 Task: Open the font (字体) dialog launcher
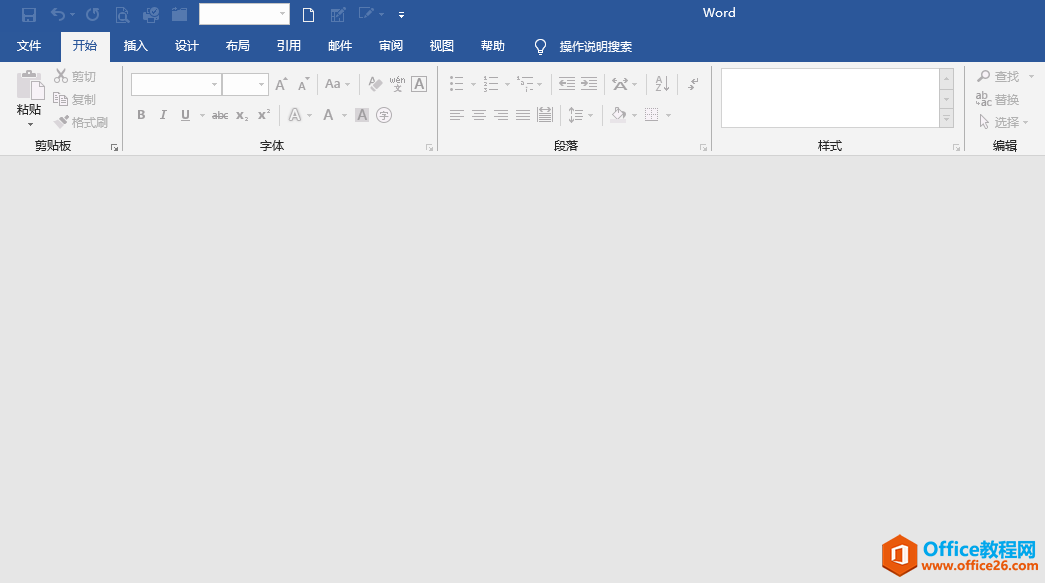point(429,147)
